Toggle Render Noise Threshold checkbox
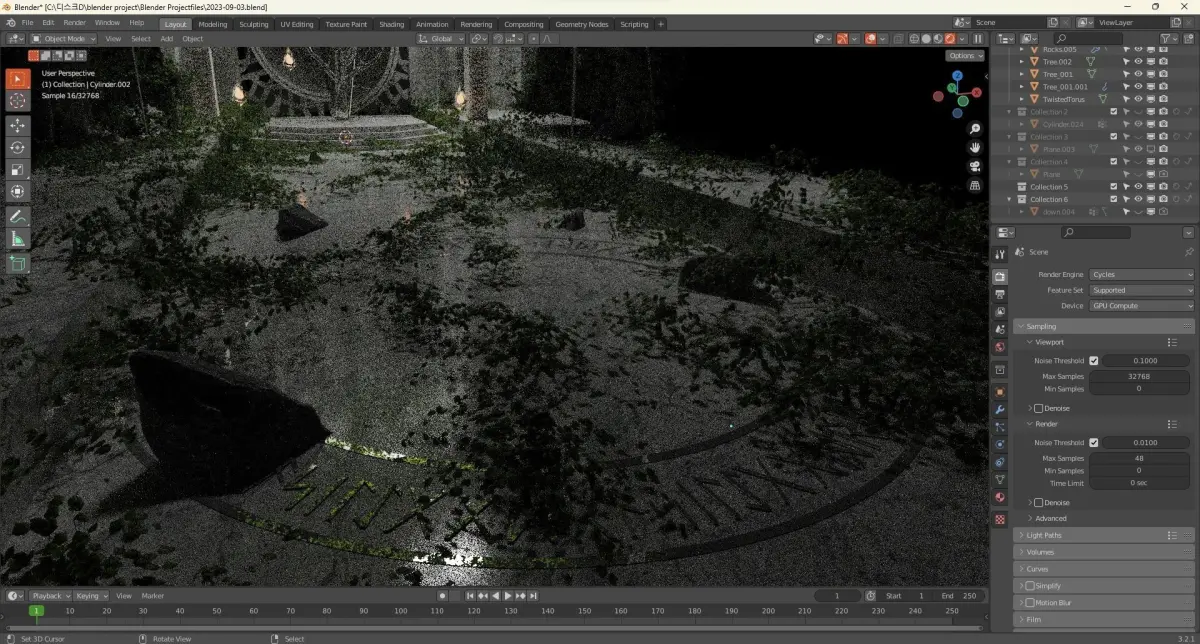Screen dimensions: 1200x644 coord(1093,442)
